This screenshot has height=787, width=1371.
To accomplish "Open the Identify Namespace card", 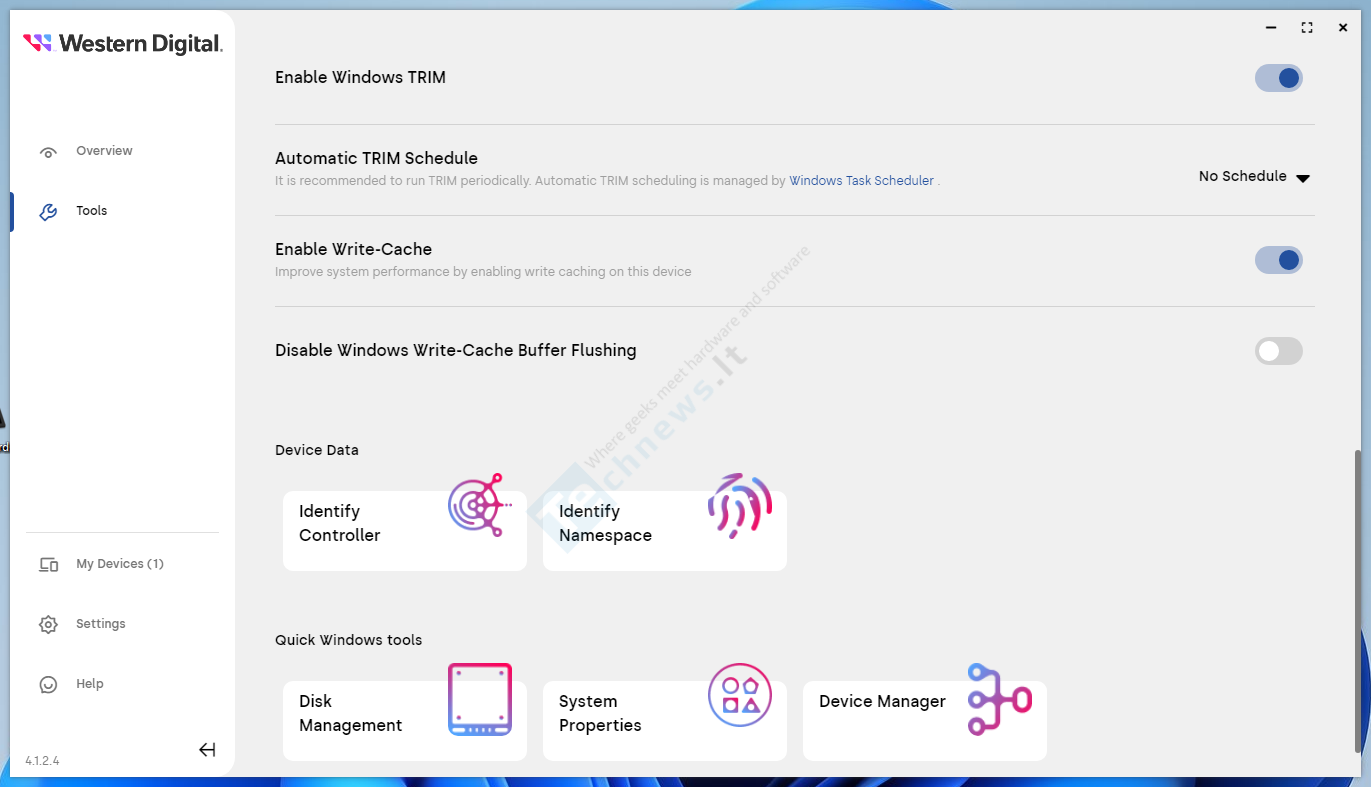I will coord(665,531).
